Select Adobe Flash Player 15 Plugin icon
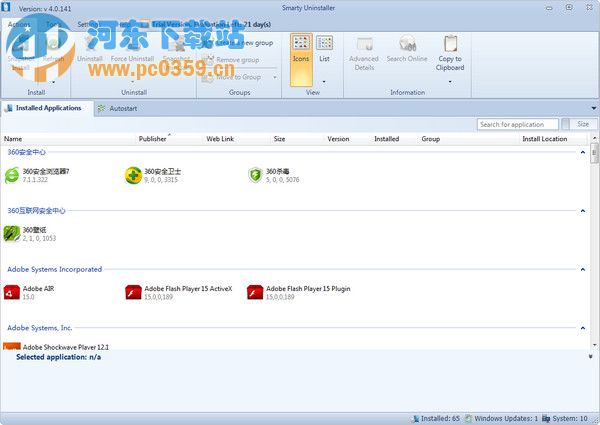Screen dimensions: 600x425 pos(255,292)
